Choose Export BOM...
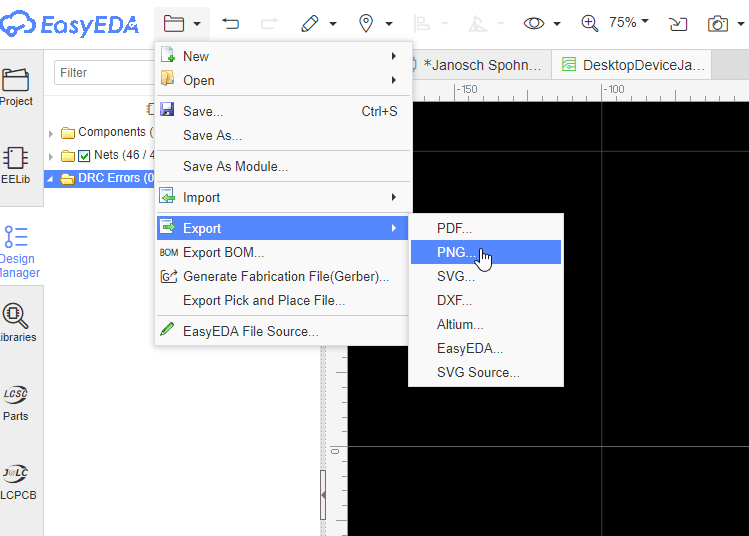The height and width of the screenshot is (536, 749). tap(282, 252)
